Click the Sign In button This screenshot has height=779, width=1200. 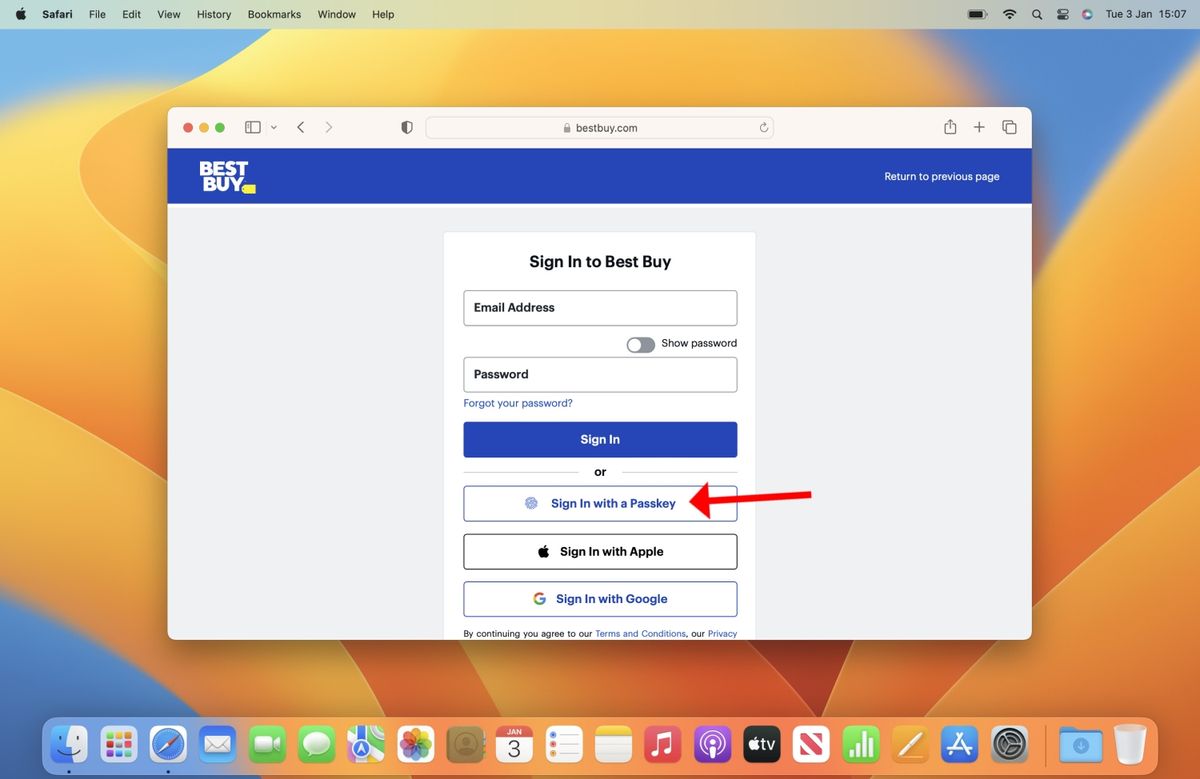click(x=600, y=439)
